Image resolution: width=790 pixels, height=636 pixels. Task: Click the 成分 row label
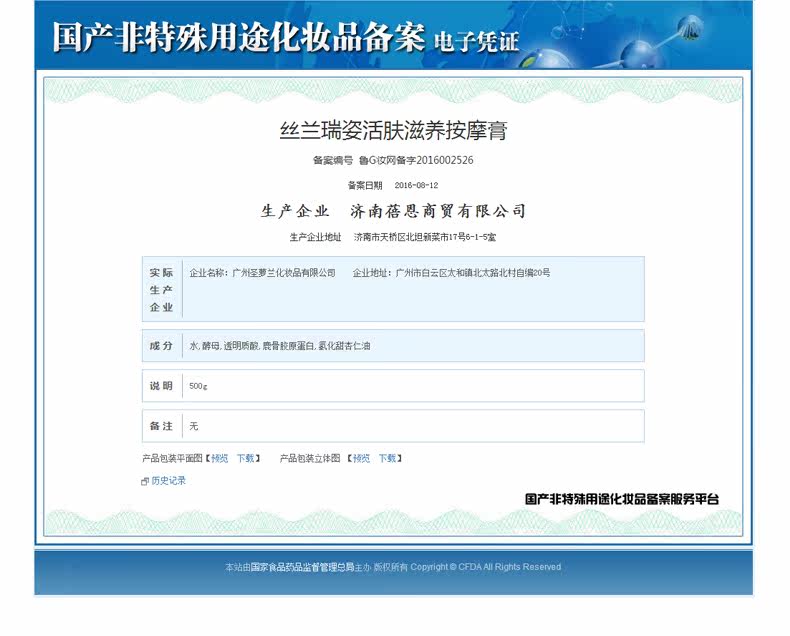(161, 346)
